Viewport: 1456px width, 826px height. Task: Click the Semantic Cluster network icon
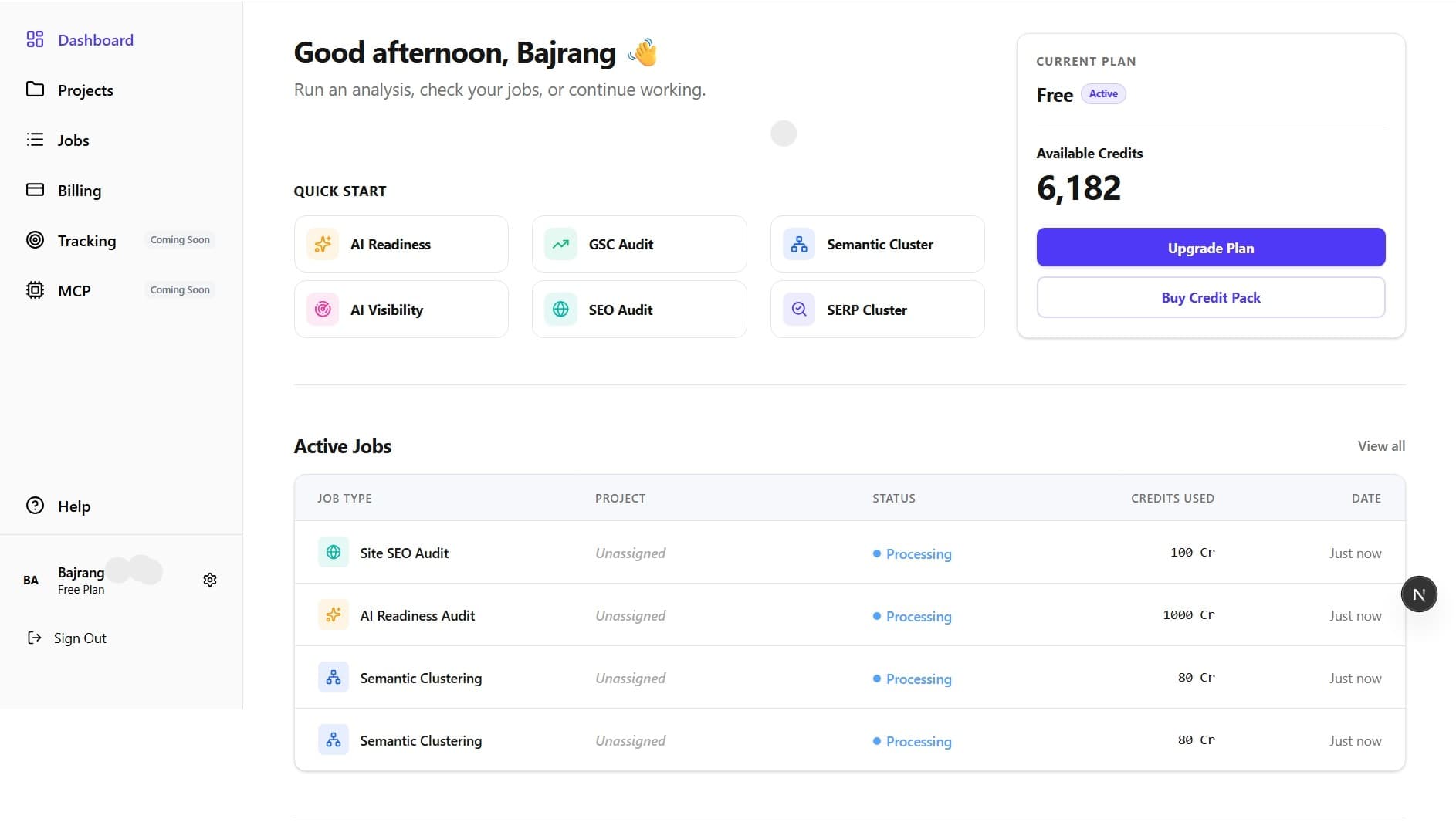[x=799, y=244]
